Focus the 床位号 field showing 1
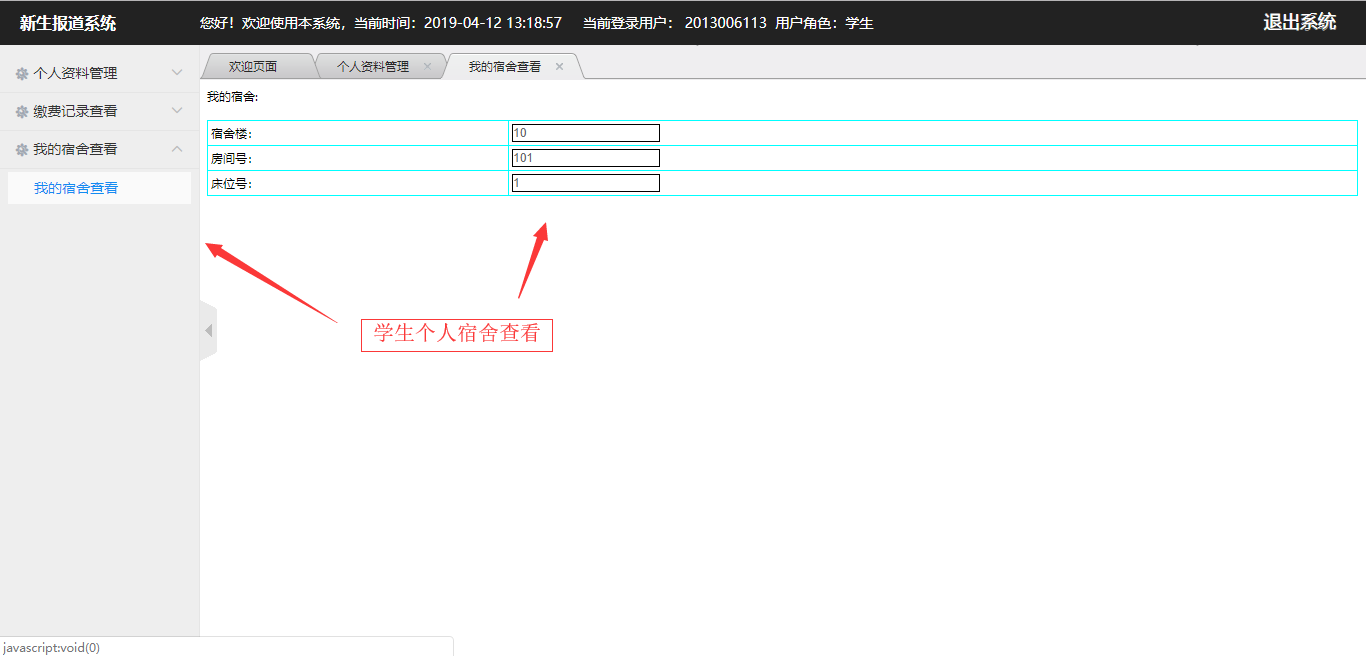This screenshot has height=656, width=1366. click(585, 183)
